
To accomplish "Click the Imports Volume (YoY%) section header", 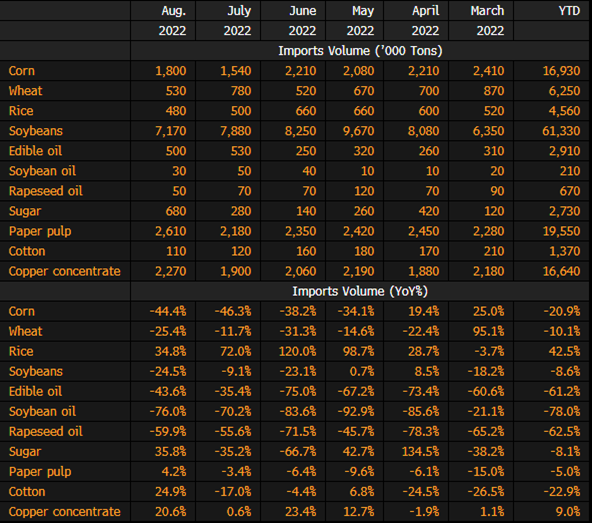I will coord(360,291).
